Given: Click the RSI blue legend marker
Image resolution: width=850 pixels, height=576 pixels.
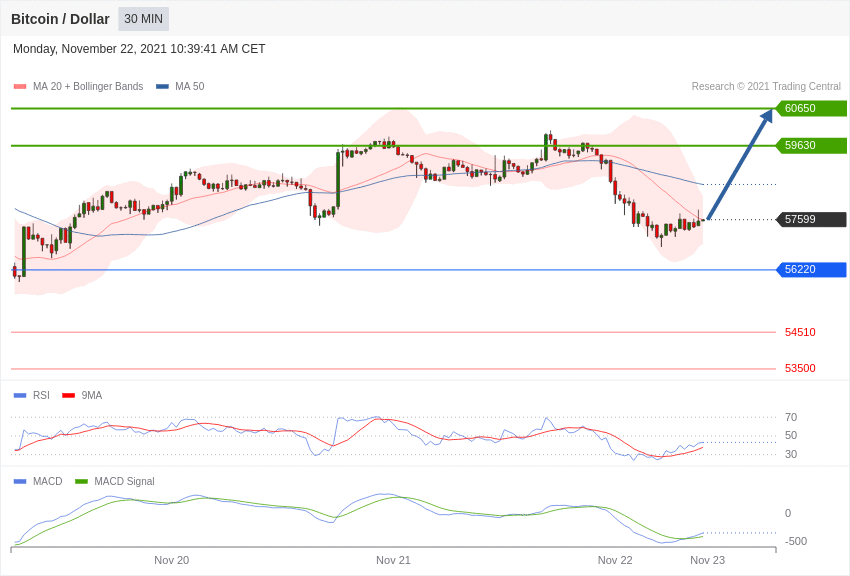Looking at the screenshot, I should coord(20,396).
